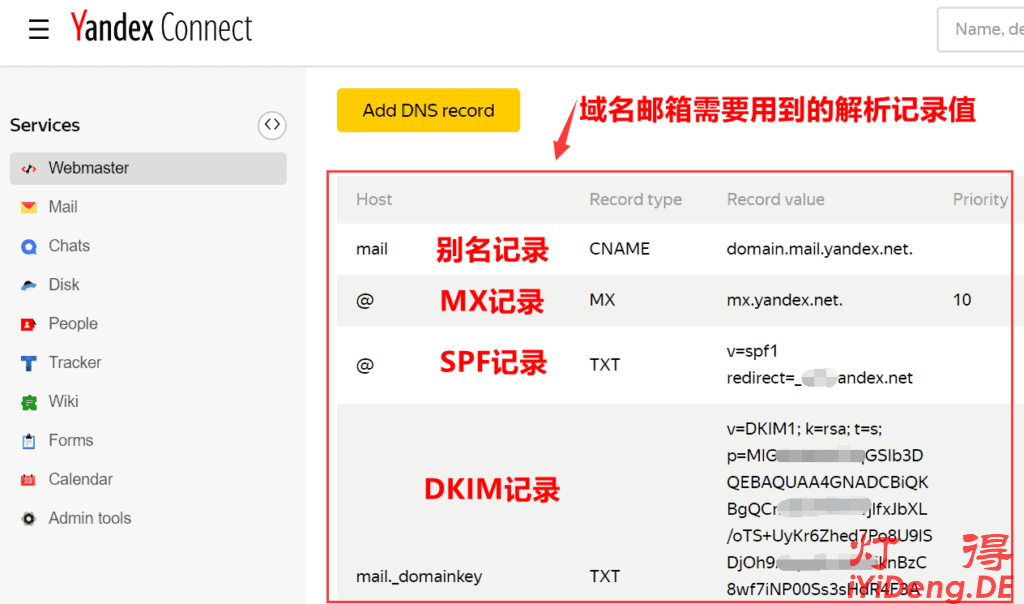Select value domain.mail.yandex.net.
1024x604 pixels.
pyautogui.click(x=820, y=249)
